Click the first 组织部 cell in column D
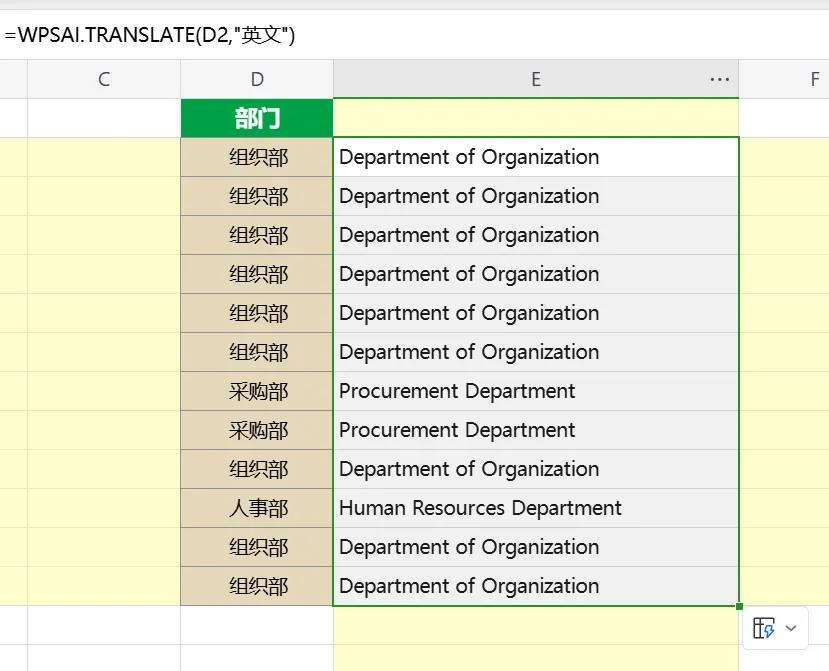Image resolution: width=829 pixels, height=671 pixels. pyautogui.click(x=257, y=157)
